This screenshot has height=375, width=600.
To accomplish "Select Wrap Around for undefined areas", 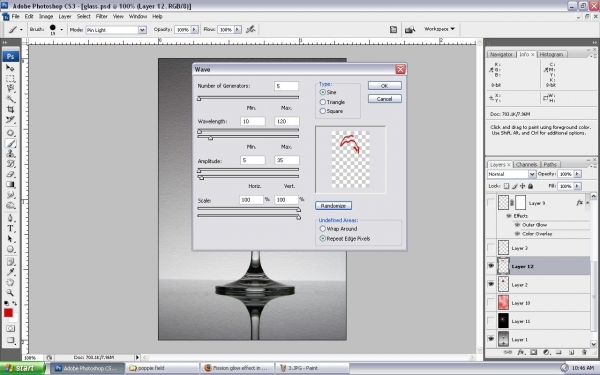I will point(323,228).
